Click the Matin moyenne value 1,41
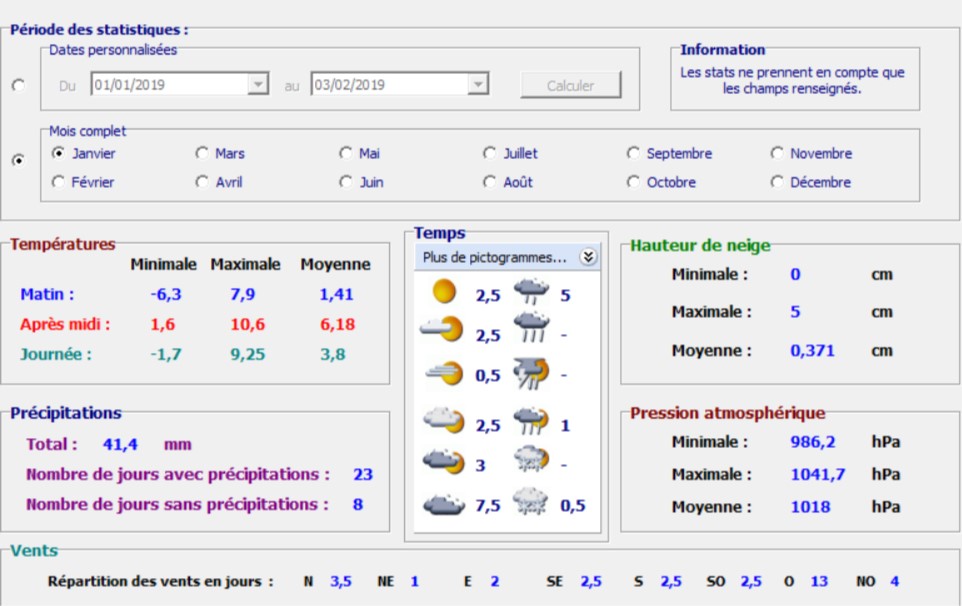The height and width of the screenshot is (606, 962). [x=336, y=294]
